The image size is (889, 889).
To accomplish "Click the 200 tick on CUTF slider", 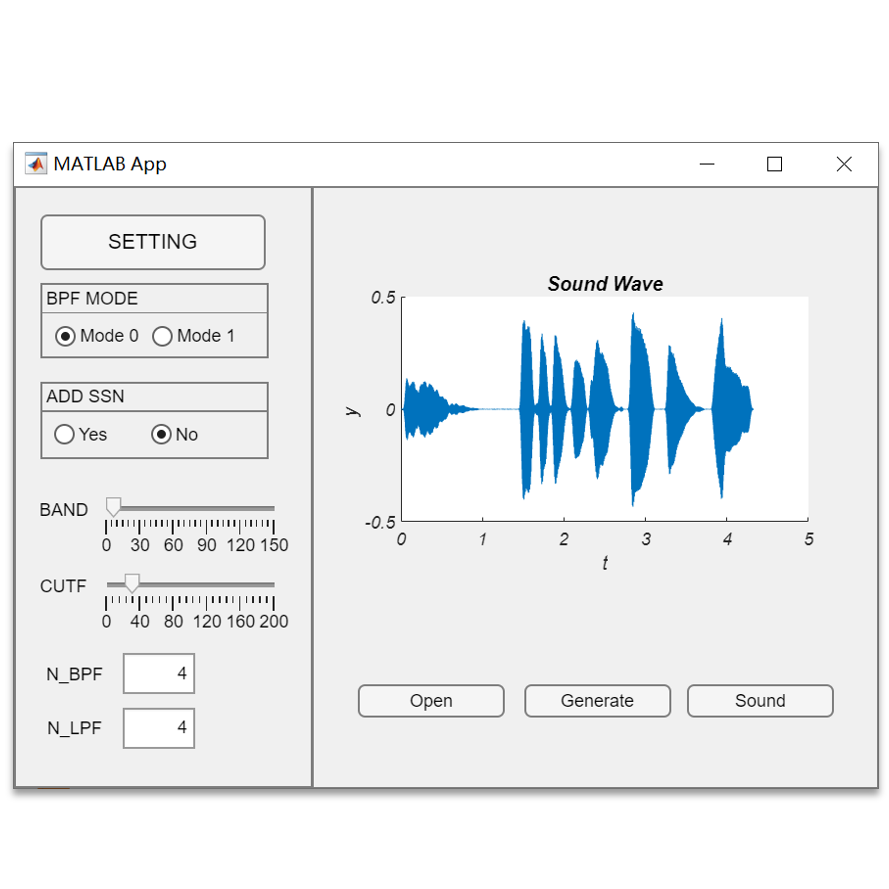I will point(274,622).
